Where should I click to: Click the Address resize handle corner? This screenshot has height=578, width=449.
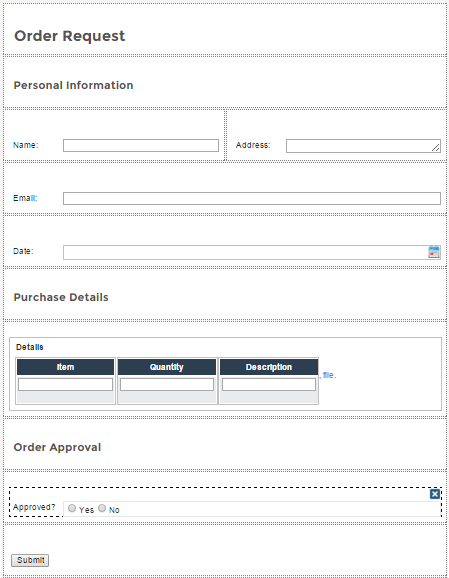(436, 148)
